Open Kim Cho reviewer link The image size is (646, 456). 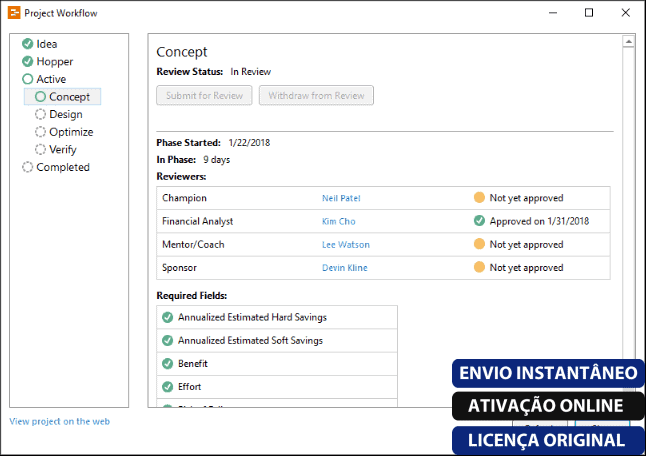[x=339, y=222]
